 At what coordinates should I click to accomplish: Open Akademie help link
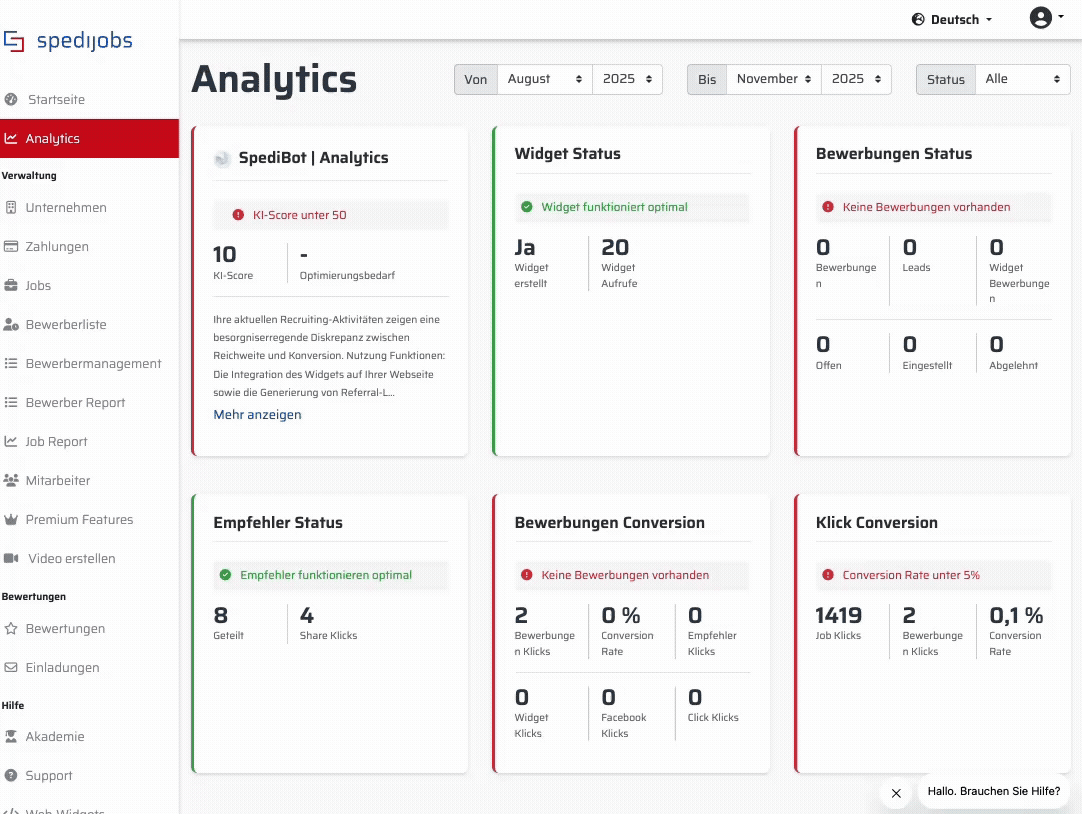click(90, 737)
